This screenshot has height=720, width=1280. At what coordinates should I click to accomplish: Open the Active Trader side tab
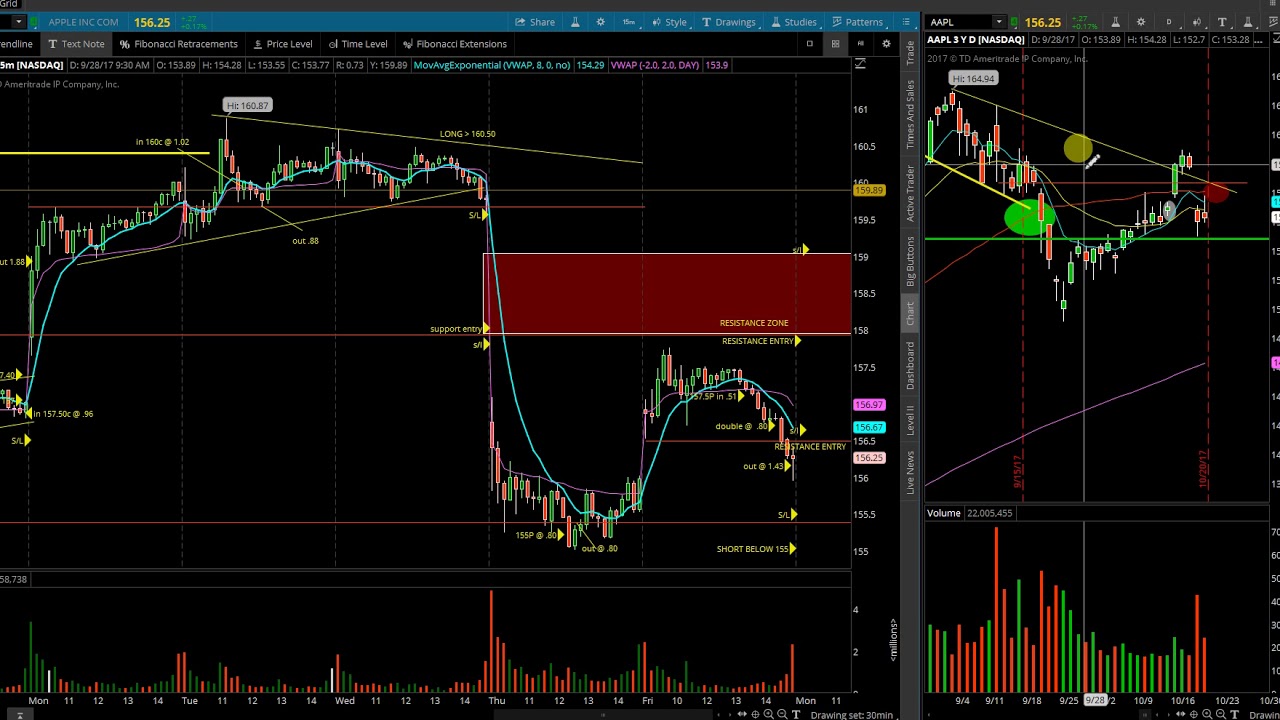[910, 192]
